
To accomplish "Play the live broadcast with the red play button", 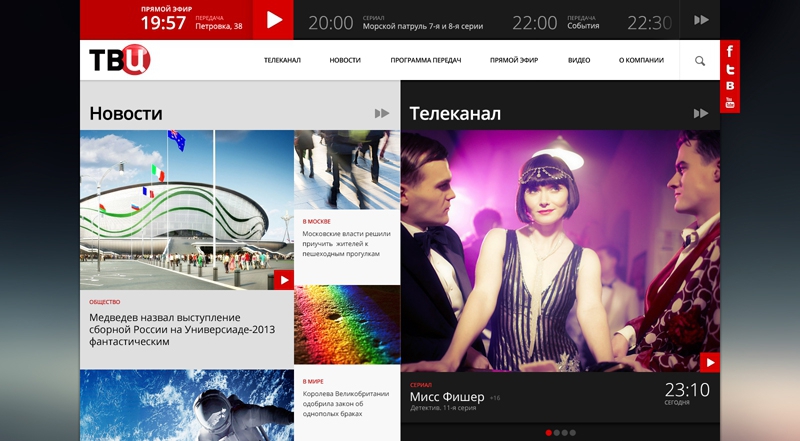I will pyautogui.click(x=273, y=20).
